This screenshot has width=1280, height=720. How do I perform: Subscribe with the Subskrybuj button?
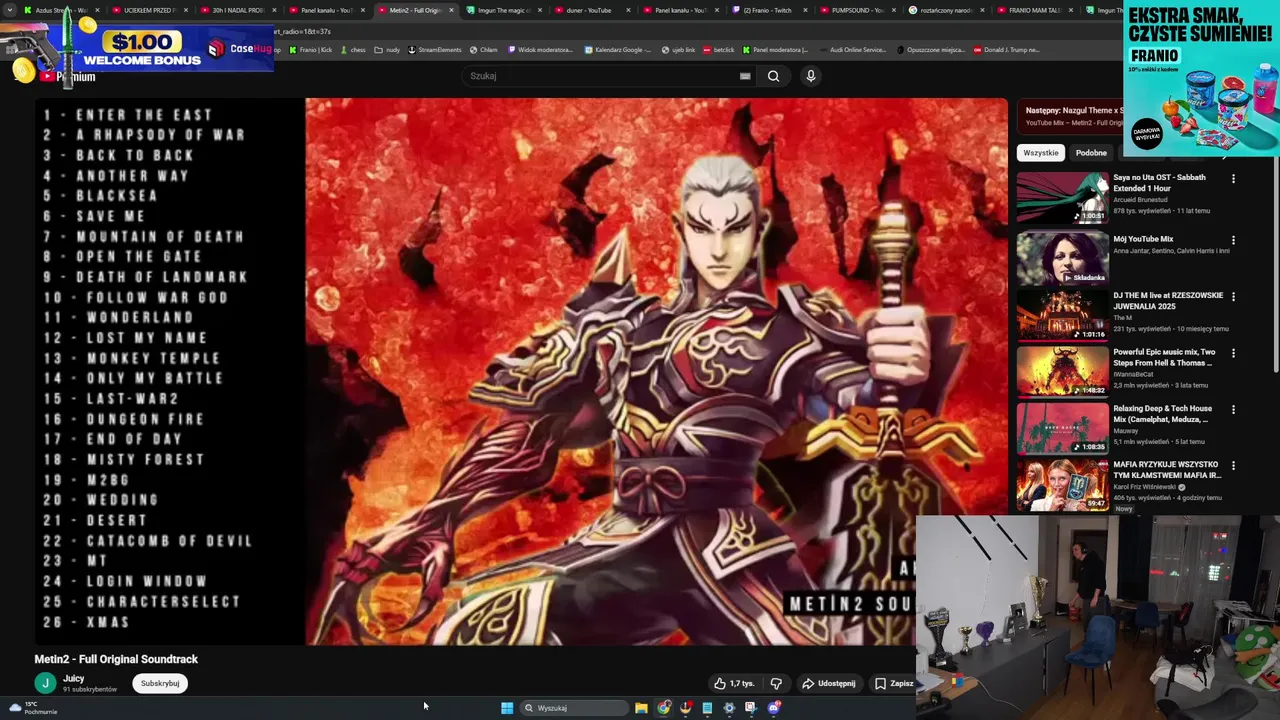pyautogui.click(x=160, y=684)
